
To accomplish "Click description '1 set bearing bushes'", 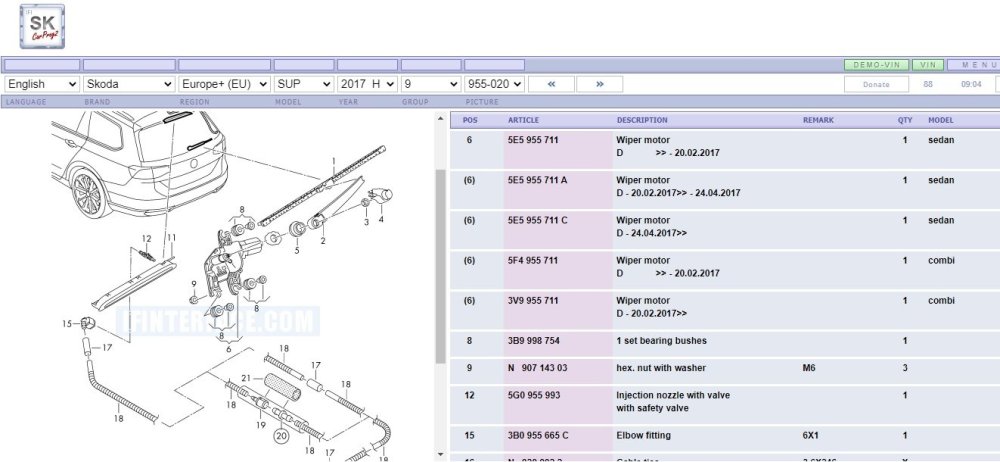I will [x=661, y=341].
